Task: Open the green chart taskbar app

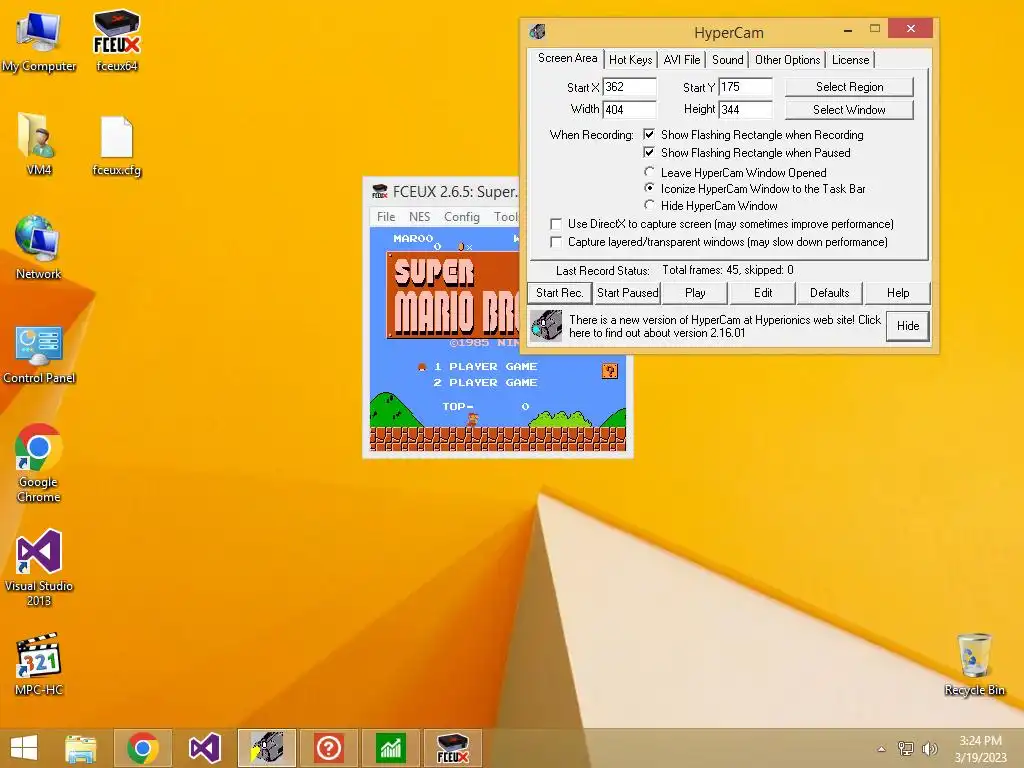Action: coord(391,748)
